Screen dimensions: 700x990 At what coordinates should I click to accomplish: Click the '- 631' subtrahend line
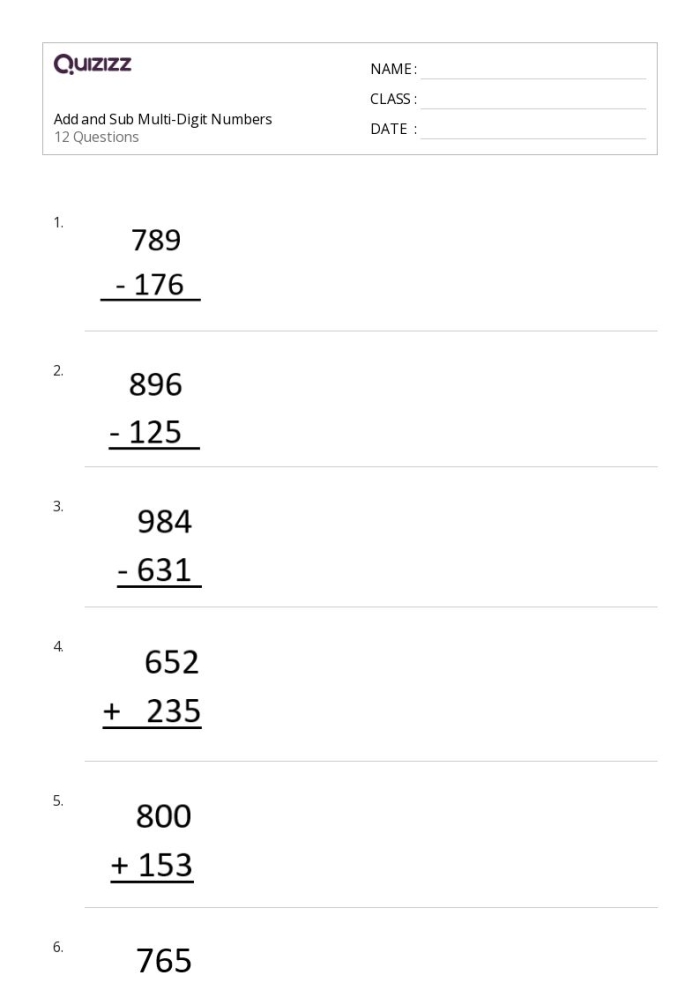[159, 571]
